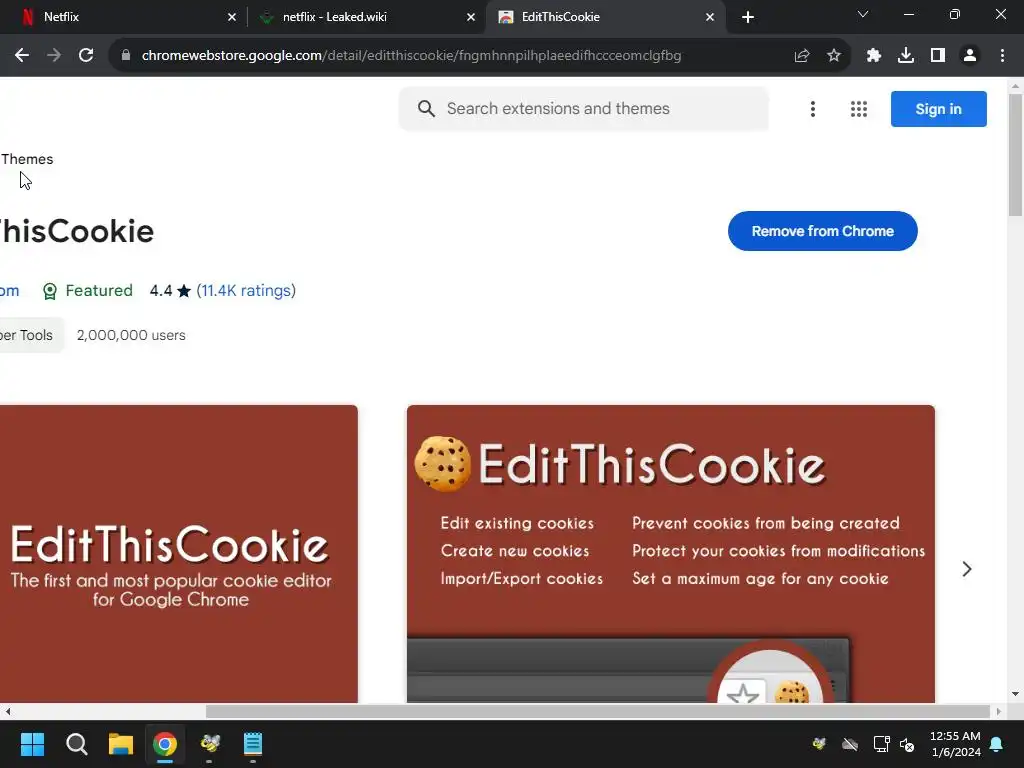1024x768 pixels.
Task: Click the 2,000,000 users text
Action: pyautogui.click(x=131, y=335)
